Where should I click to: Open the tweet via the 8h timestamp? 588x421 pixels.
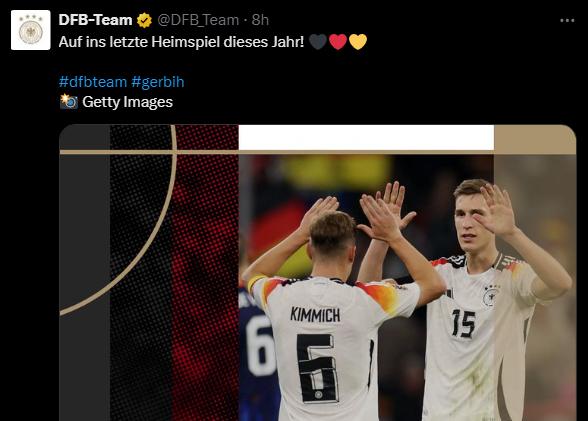[260, 20]
